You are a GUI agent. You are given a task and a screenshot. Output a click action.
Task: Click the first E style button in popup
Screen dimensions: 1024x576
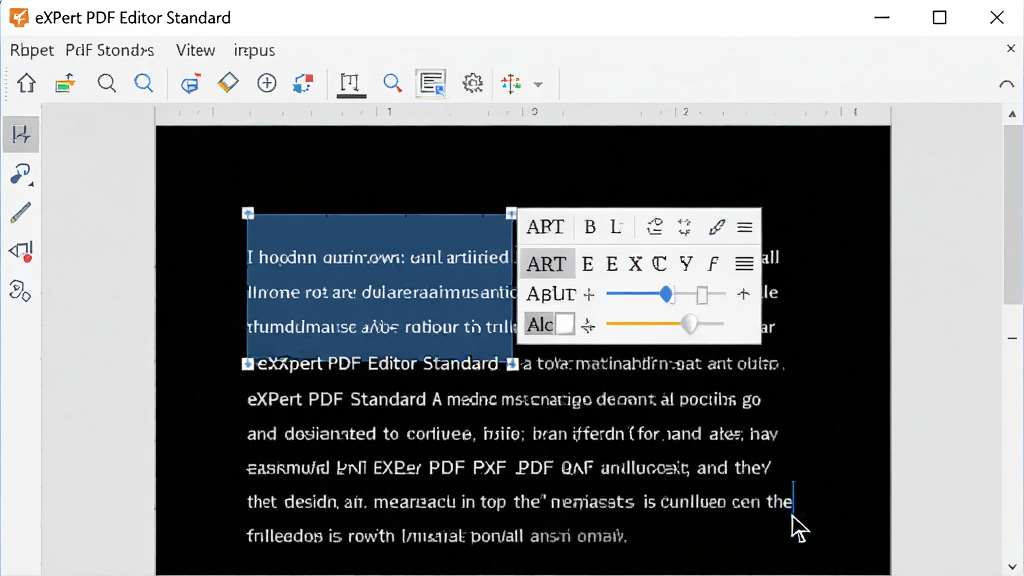pyautogui.click(x=588, y=264)
